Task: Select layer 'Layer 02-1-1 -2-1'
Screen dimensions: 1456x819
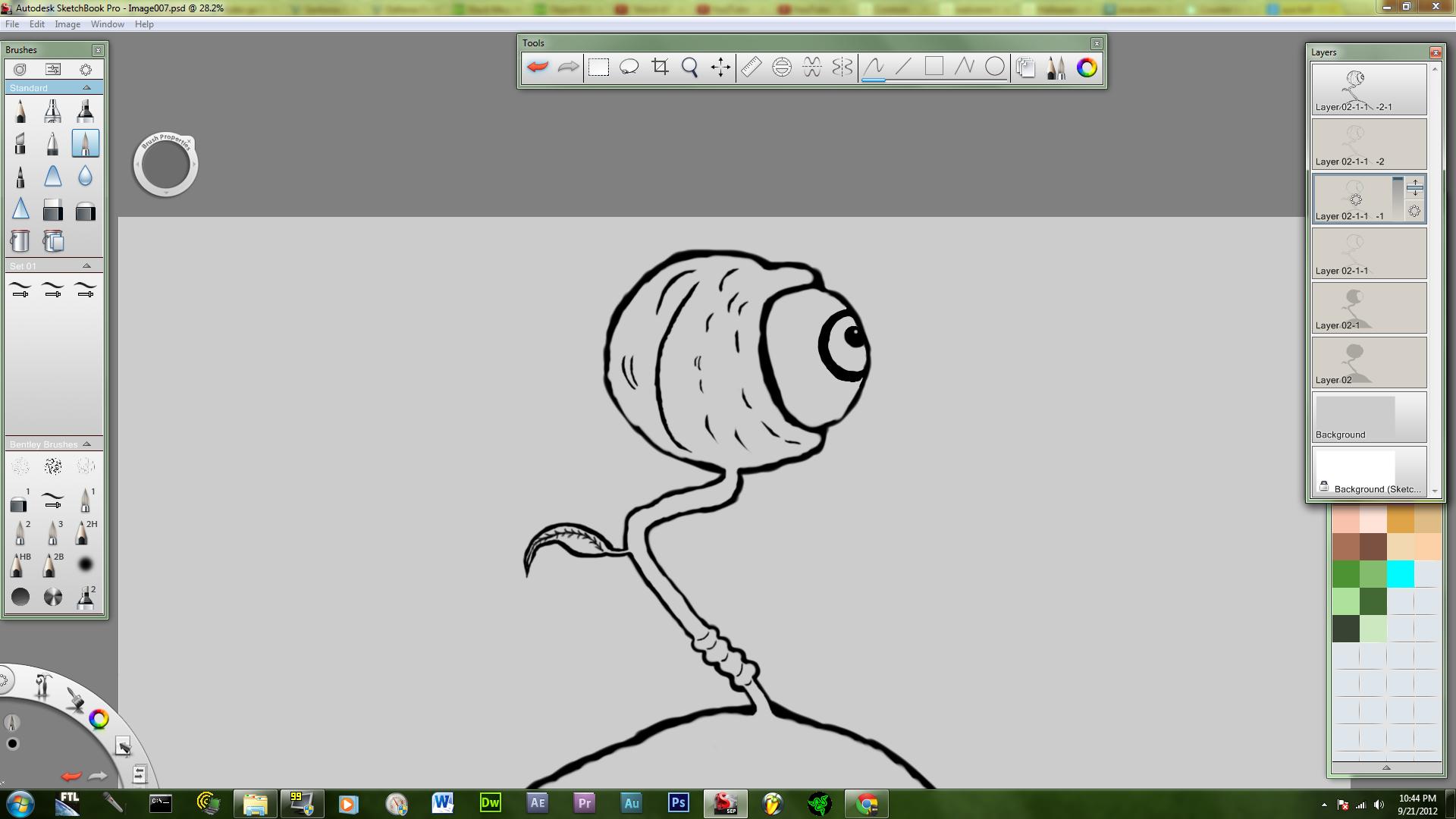Action: (1370, 89)
